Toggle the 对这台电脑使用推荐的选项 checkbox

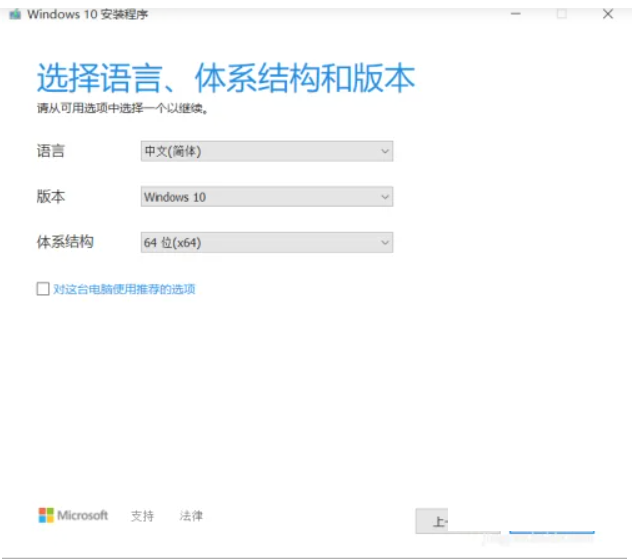point(43,289)
